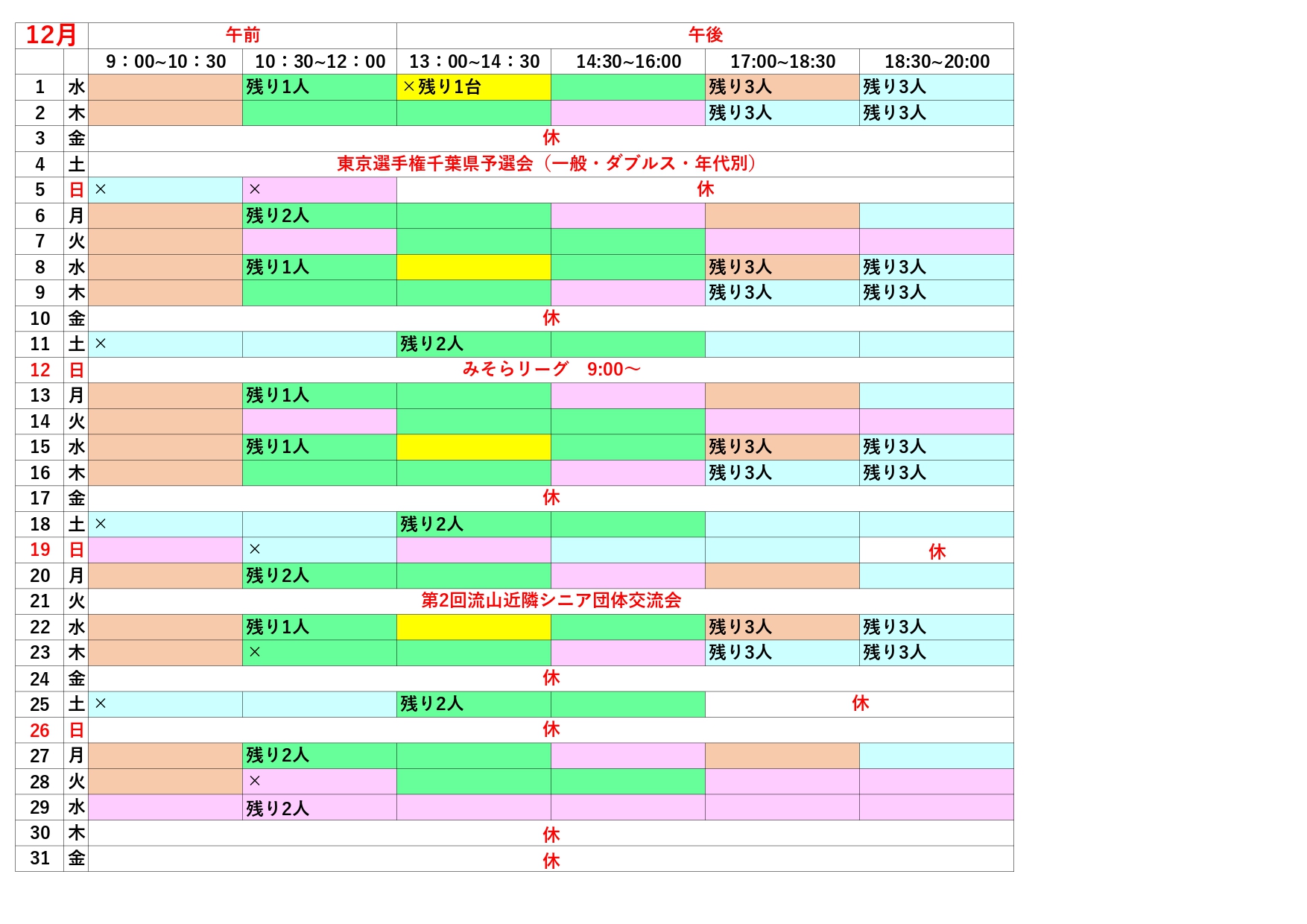This screenshot has height=924, width=1307.
Task: Click × mark in day 23 row
Action: click(255, 652)
